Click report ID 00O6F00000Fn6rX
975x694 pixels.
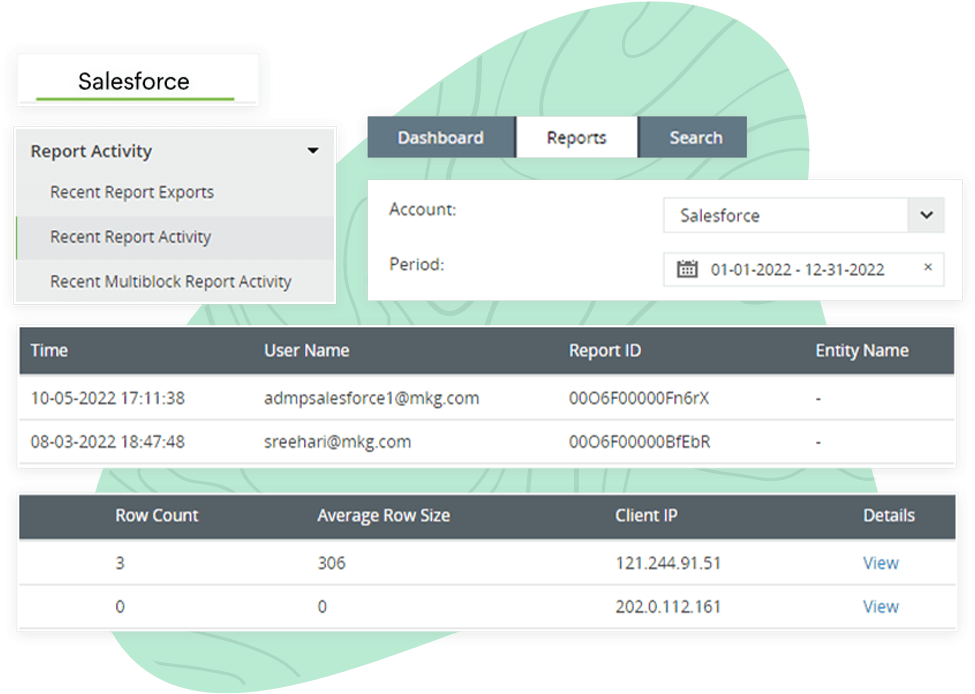click(639, 398)
